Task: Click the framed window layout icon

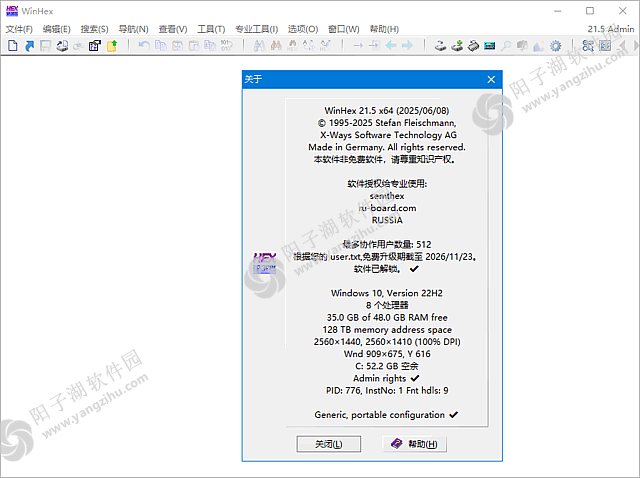Action: pos(605,45)
